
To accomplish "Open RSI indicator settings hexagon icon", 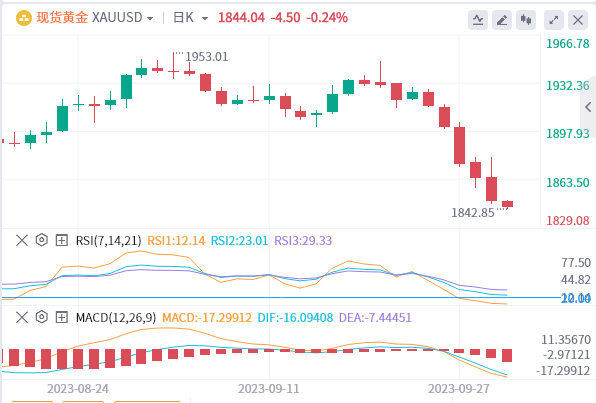I will 41,240.
